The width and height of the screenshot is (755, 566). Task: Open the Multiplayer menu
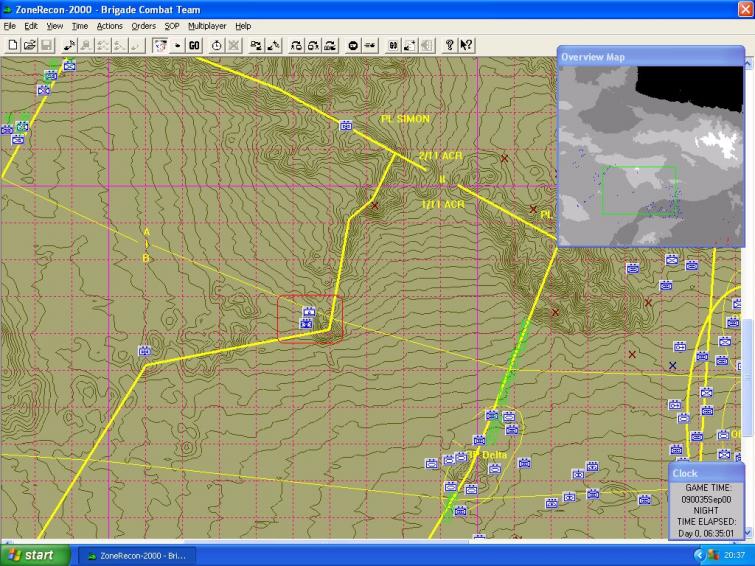(x=207, y=25)
